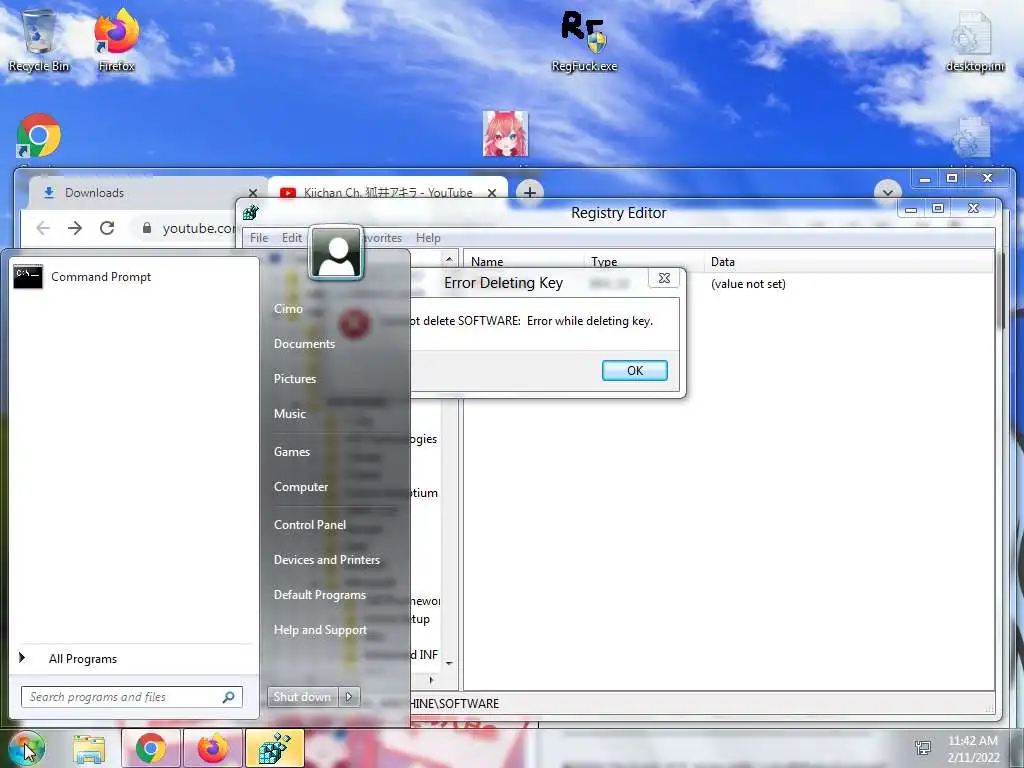Image resolution: width=1024 pixels, height=768 pixels.
Task: Open the Help menu in Registry Editor
Action: tap(428, 238)
